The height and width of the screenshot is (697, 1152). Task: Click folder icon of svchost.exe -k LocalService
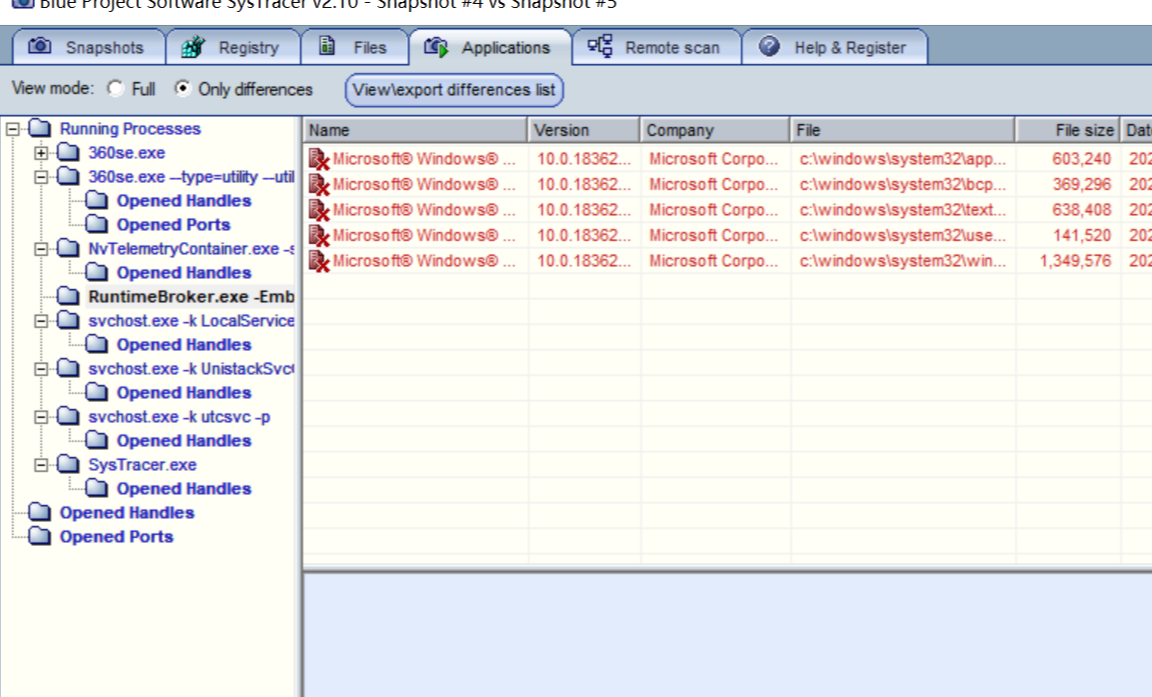click(x=68, y=320)
